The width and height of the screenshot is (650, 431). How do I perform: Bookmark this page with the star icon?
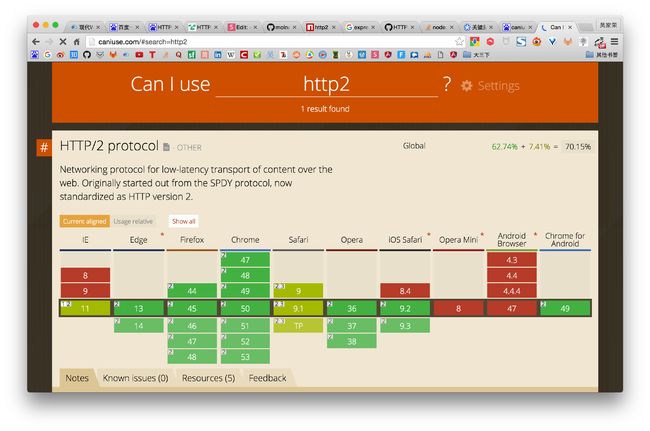click(x=459, y=41)
